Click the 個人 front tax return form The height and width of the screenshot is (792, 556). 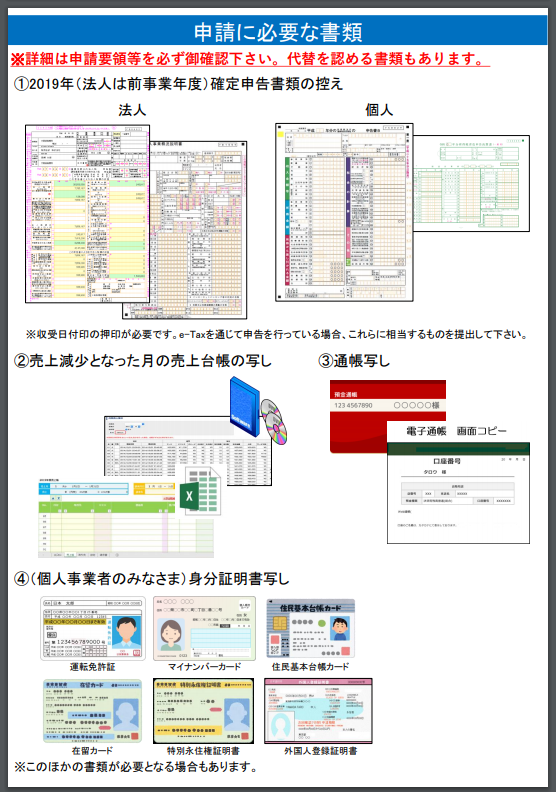click(344, 212)
